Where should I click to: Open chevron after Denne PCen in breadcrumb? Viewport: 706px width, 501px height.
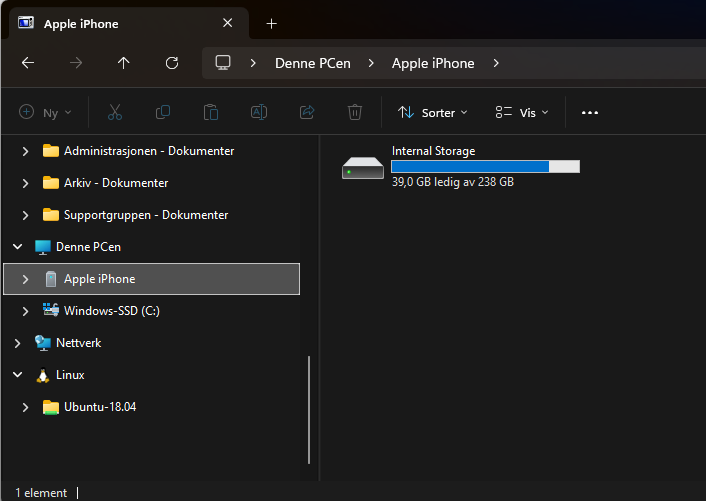371,63
